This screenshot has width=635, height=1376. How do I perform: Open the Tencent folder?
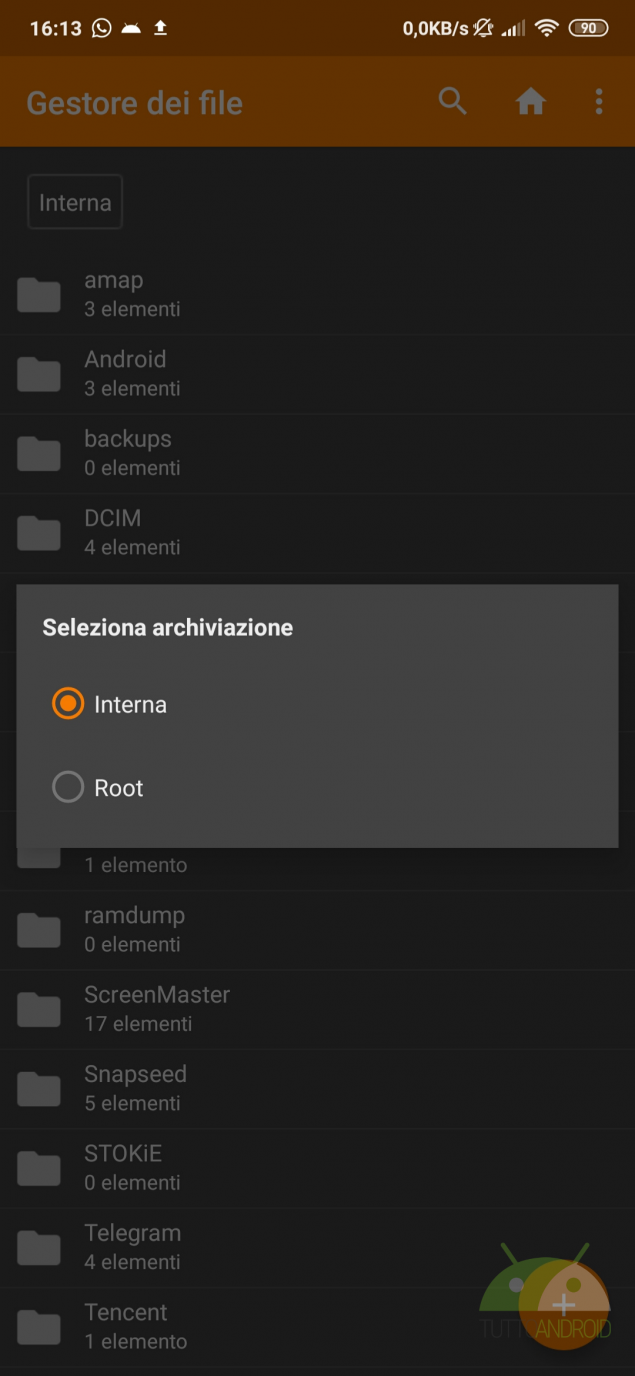coord(126,1326)
